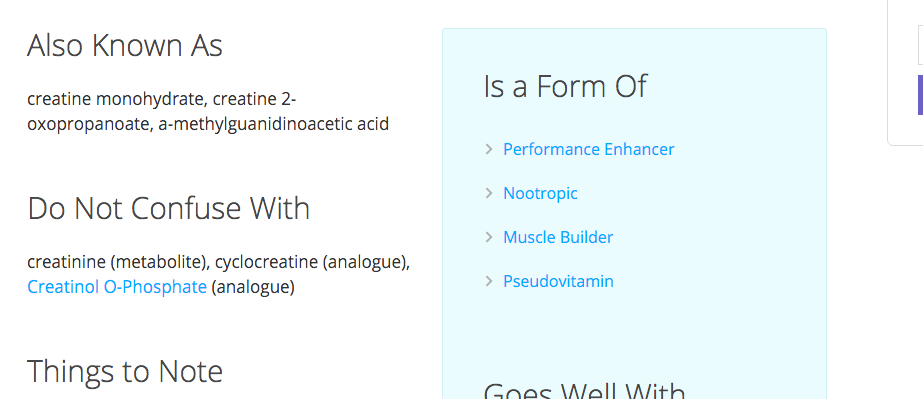Click the chevron beside Performance Enhancer

point(489,149)
